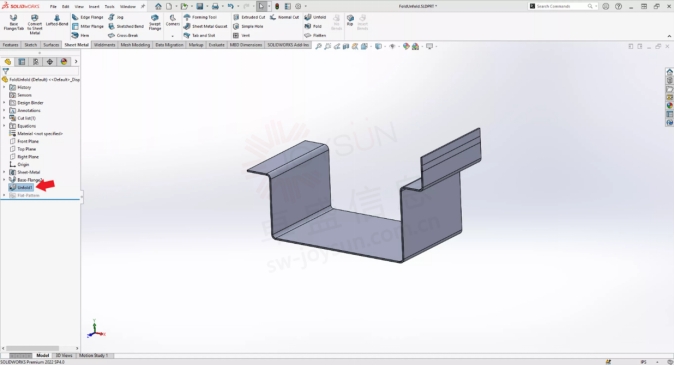Open the ConfigurationManager tab icon

pos(36,62)
